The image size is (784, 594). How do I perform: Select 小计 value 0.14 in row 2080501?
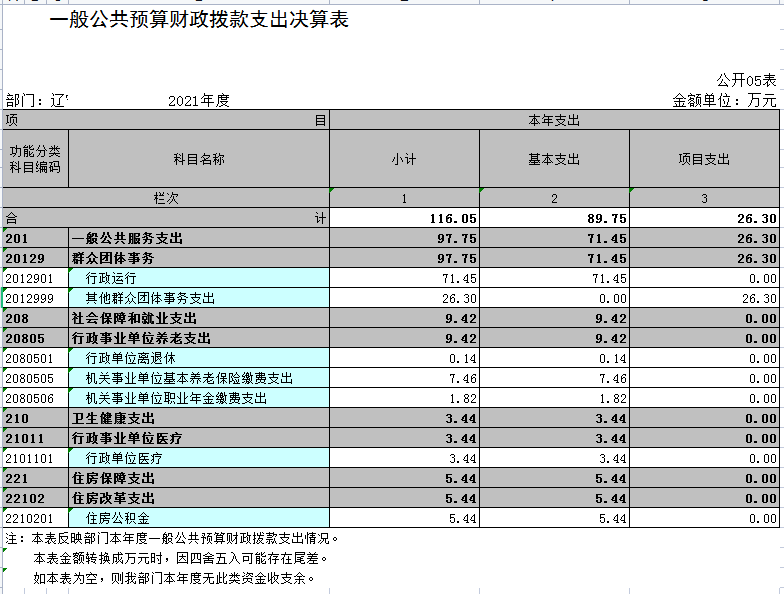404,358
